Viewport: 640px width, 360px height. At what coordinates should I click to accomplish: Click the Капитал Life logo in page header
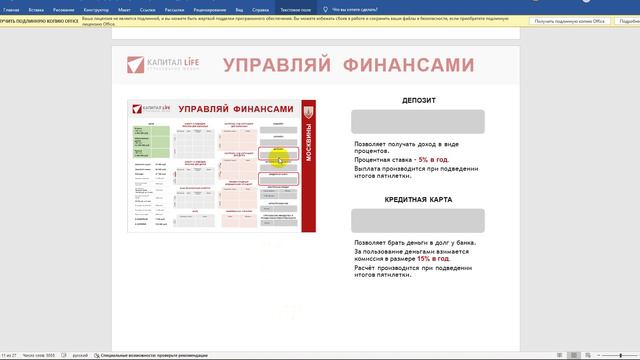pos(163,64)
